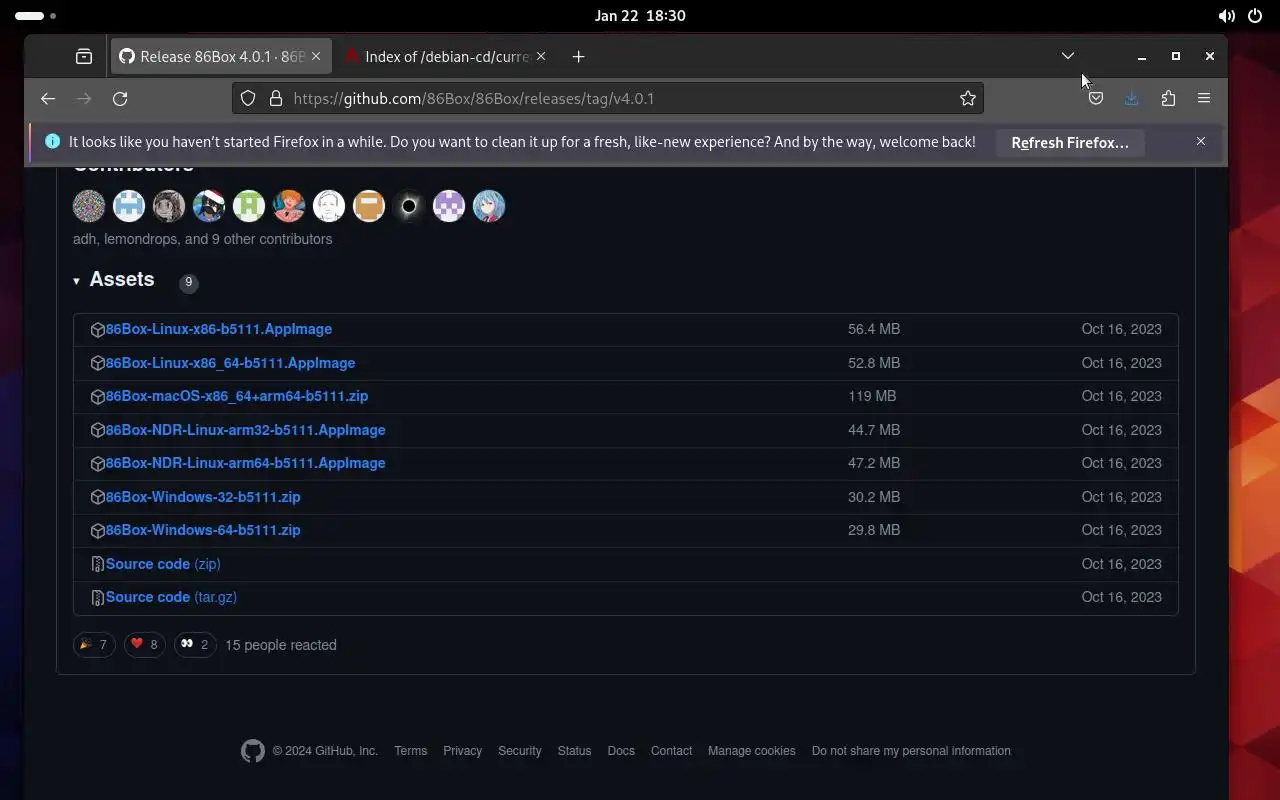Click the system volume icon
The image size is (1280, 800).
point(1226,16)
